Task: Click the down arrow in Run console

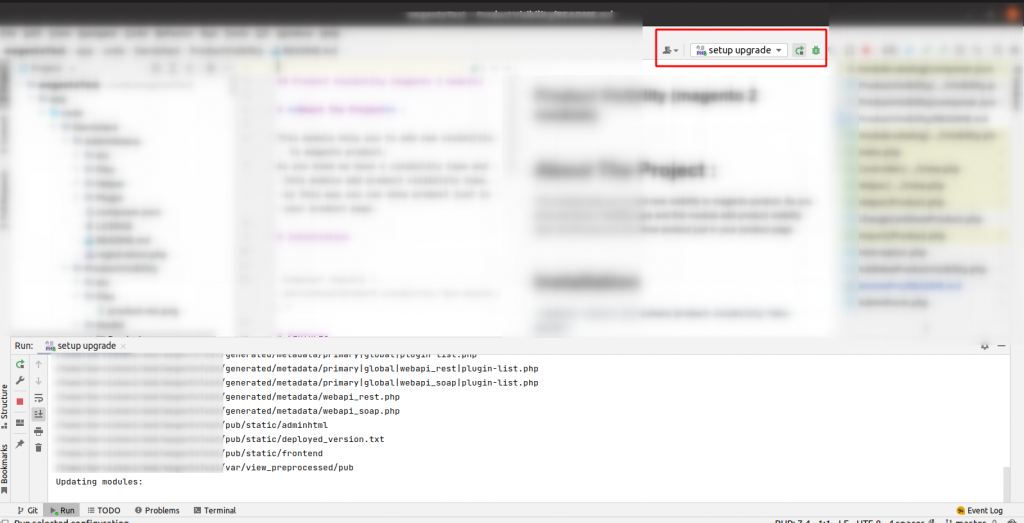Action: 39,381
